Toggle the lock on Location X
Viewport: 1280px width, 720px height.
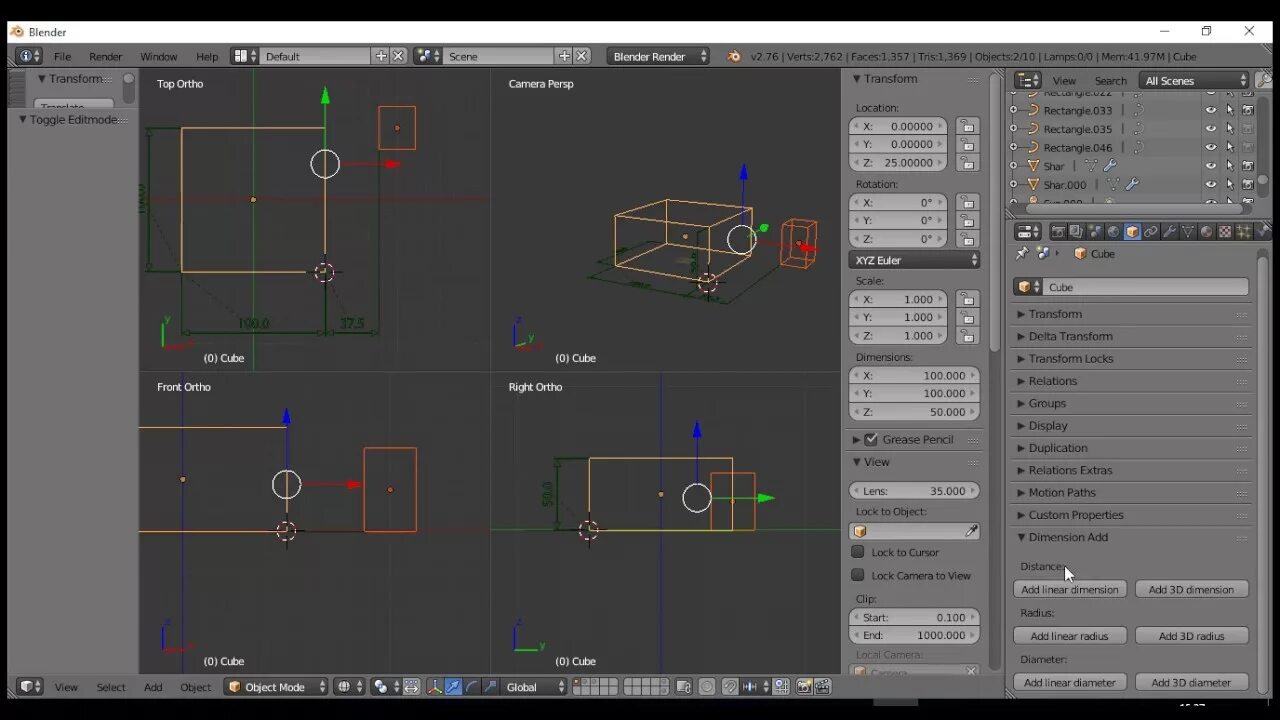[x=966, y=127]
